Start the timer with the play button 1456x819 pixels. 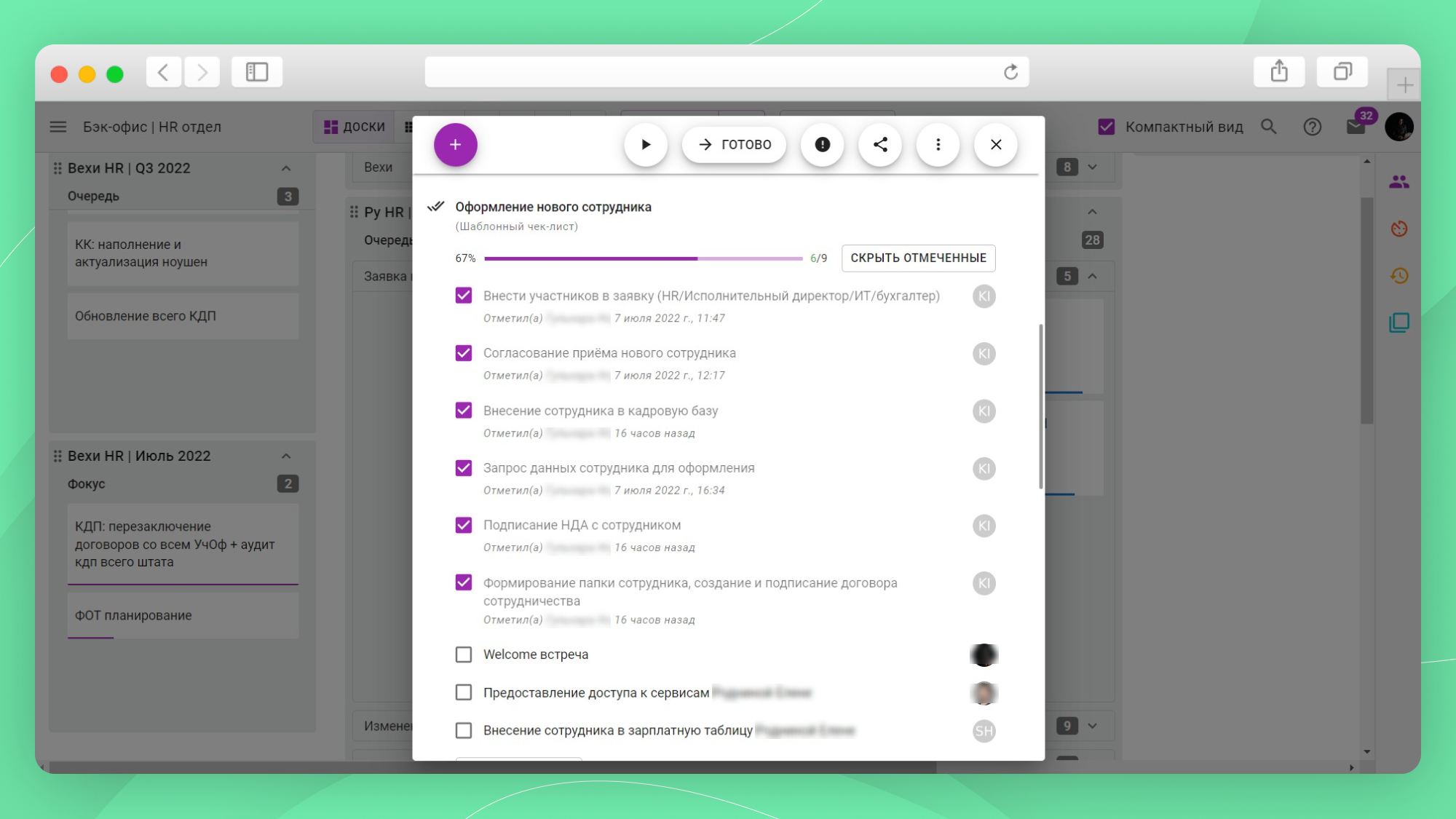coord(646,144)
